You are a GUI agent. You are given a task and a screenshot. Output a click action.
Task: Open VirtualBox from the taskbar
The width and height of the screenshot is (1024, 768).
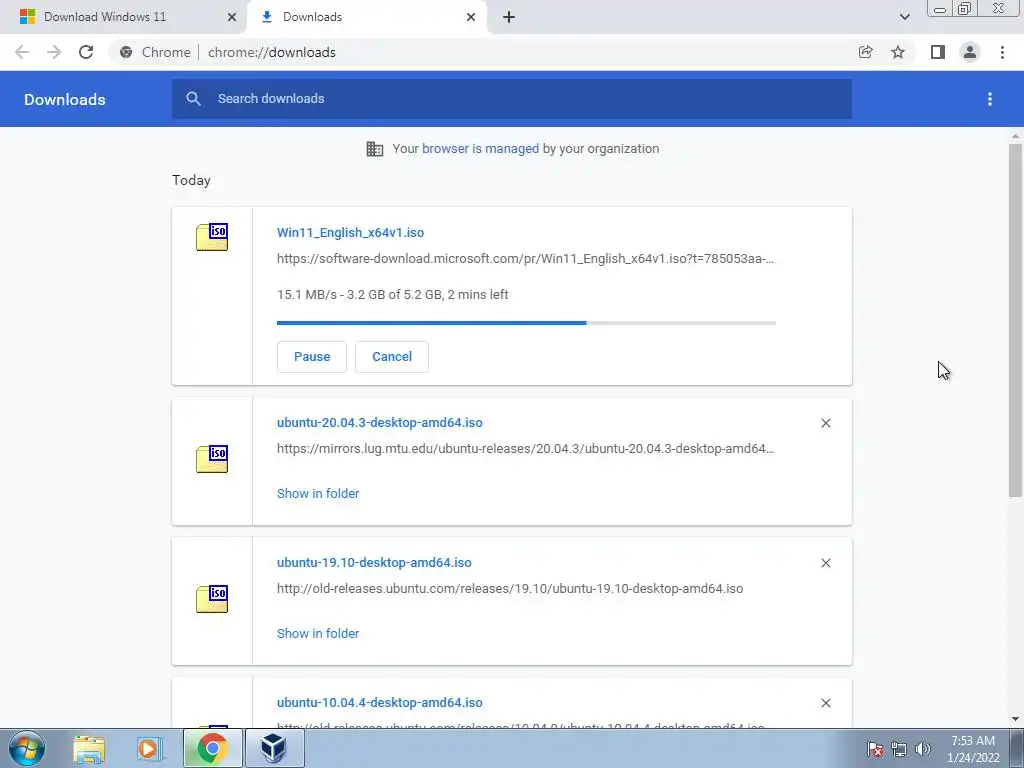[273, 748]
